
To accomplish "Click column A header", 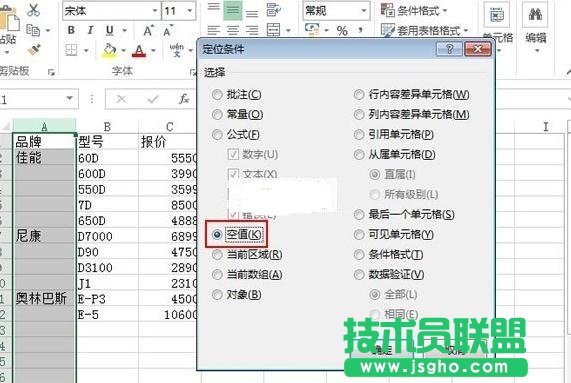I will tap(44, 126).
